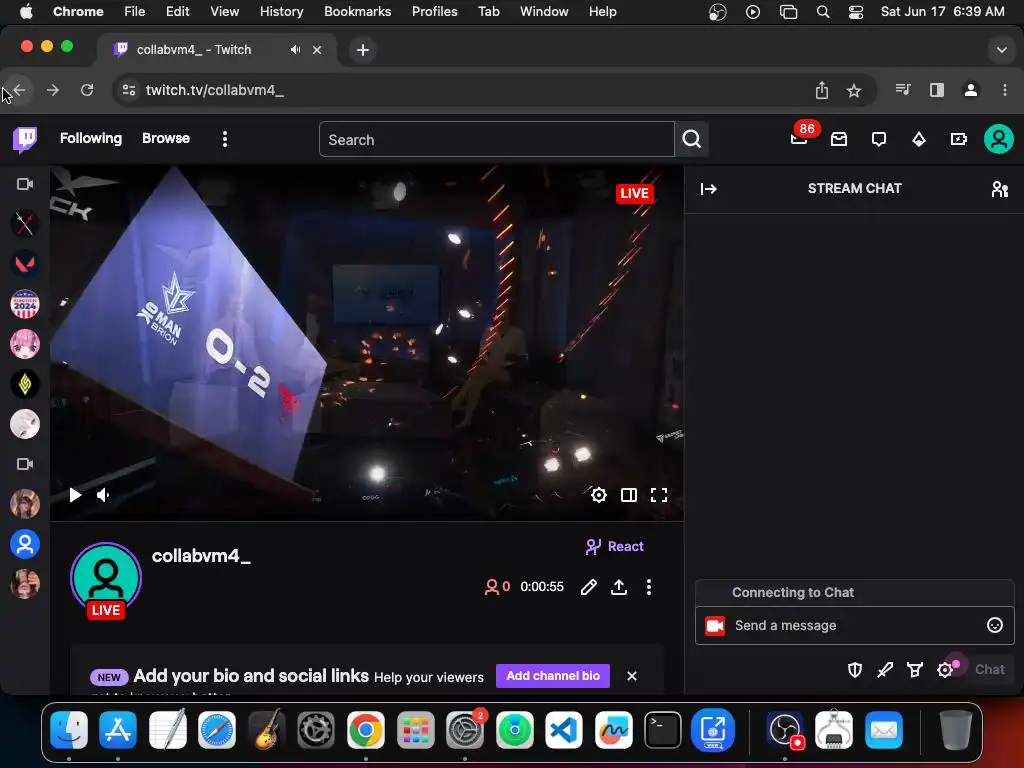1024x768 pixels.
Task: Open the Following page
Action: [x=91, y=138]
